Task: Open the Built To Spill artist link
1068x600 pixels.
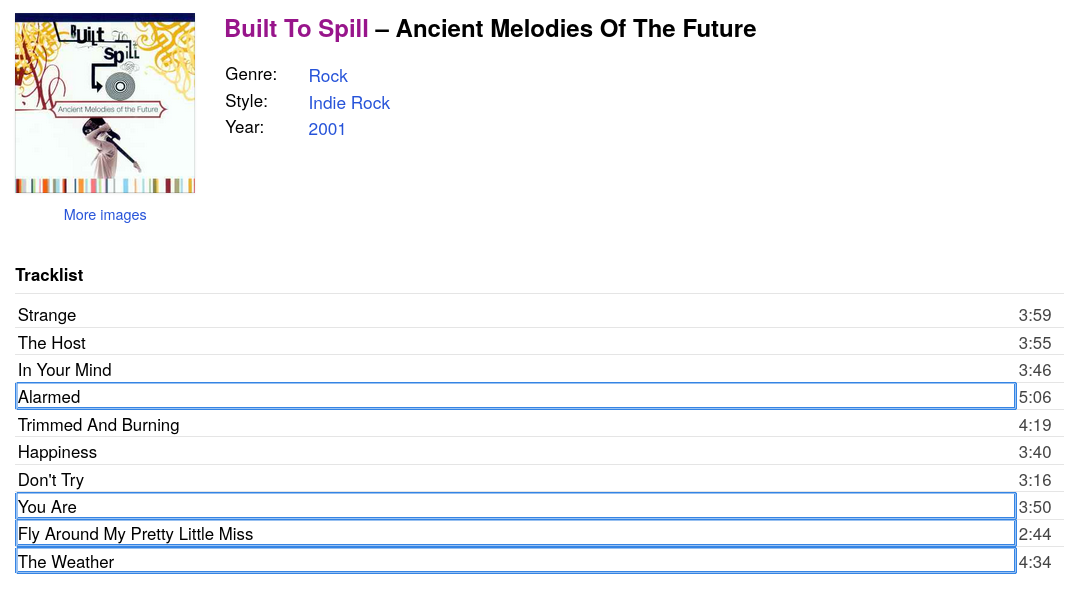Action: pyautogui.click(x=297, y=29)
